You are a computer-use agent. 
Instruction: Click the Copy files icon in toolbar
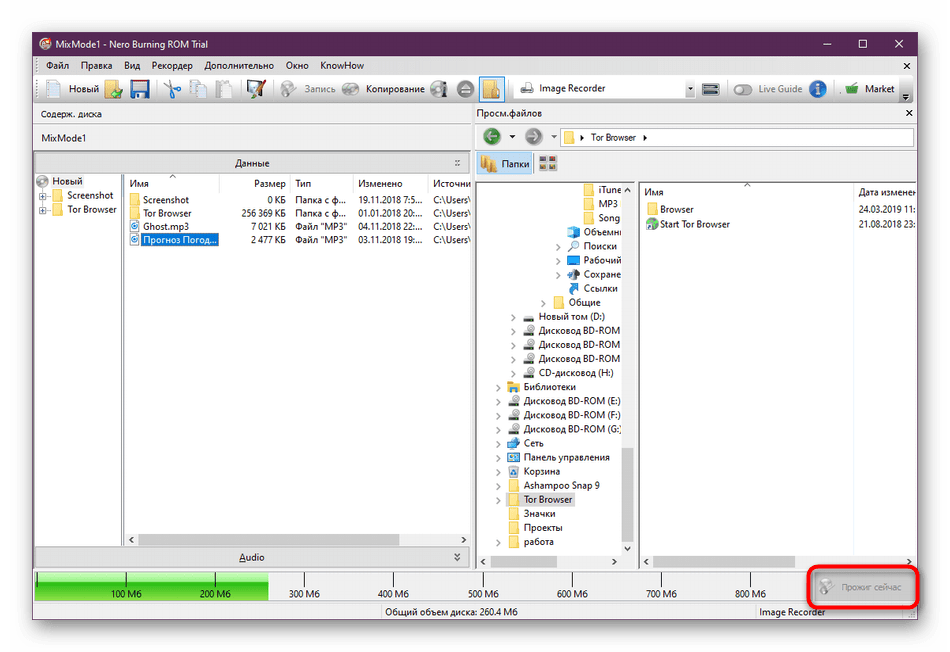[198, 89]
